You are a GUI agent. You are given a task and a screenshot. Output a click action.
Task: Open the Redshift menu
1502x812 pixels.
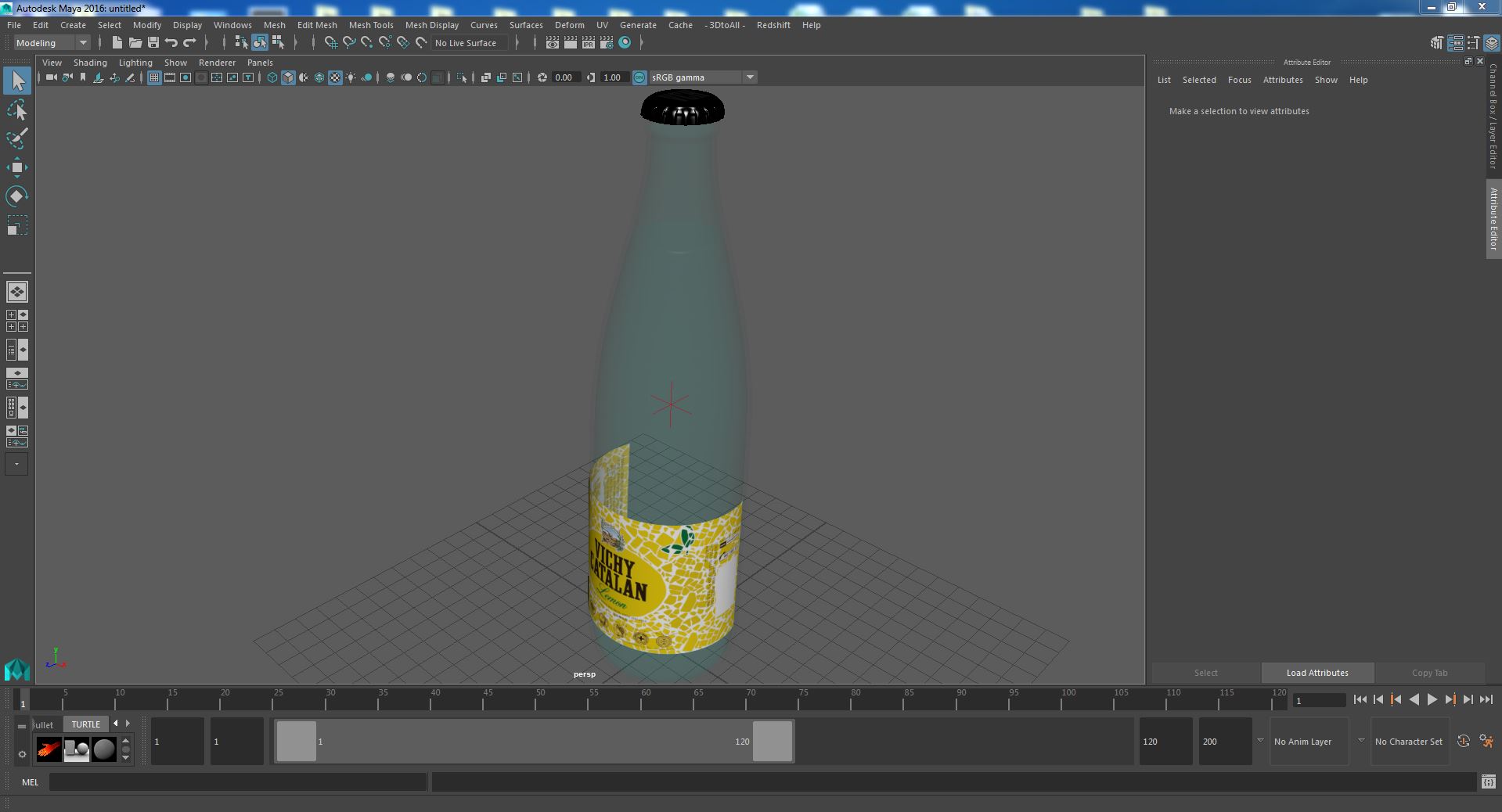[773, 25]
